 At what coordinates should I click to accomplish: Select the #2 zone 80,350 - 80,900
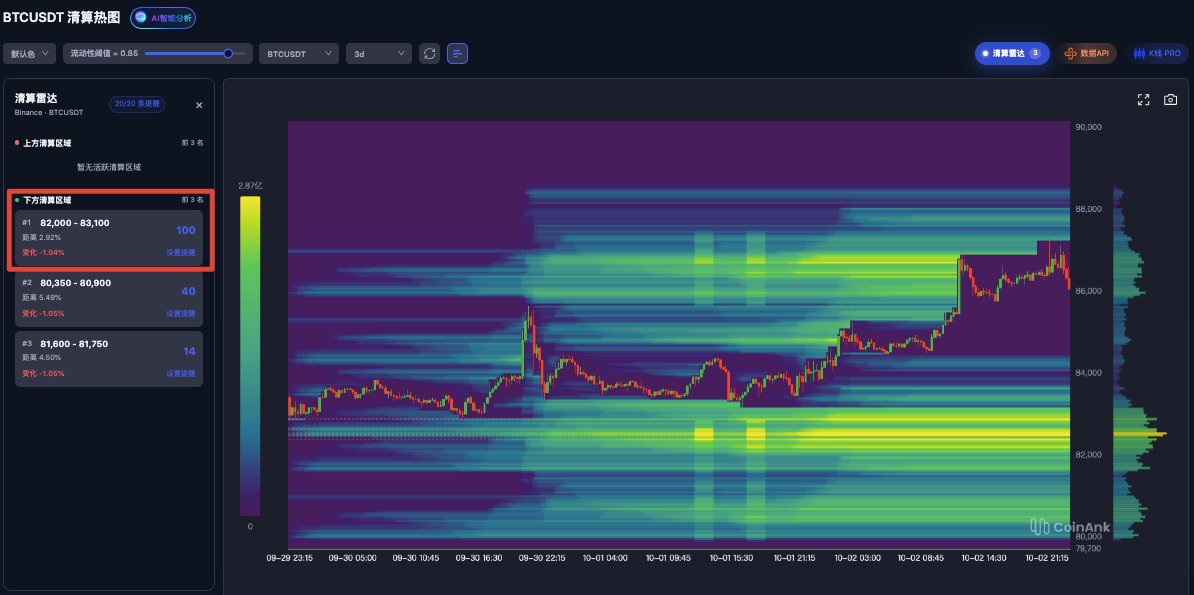tap(109, 299)
